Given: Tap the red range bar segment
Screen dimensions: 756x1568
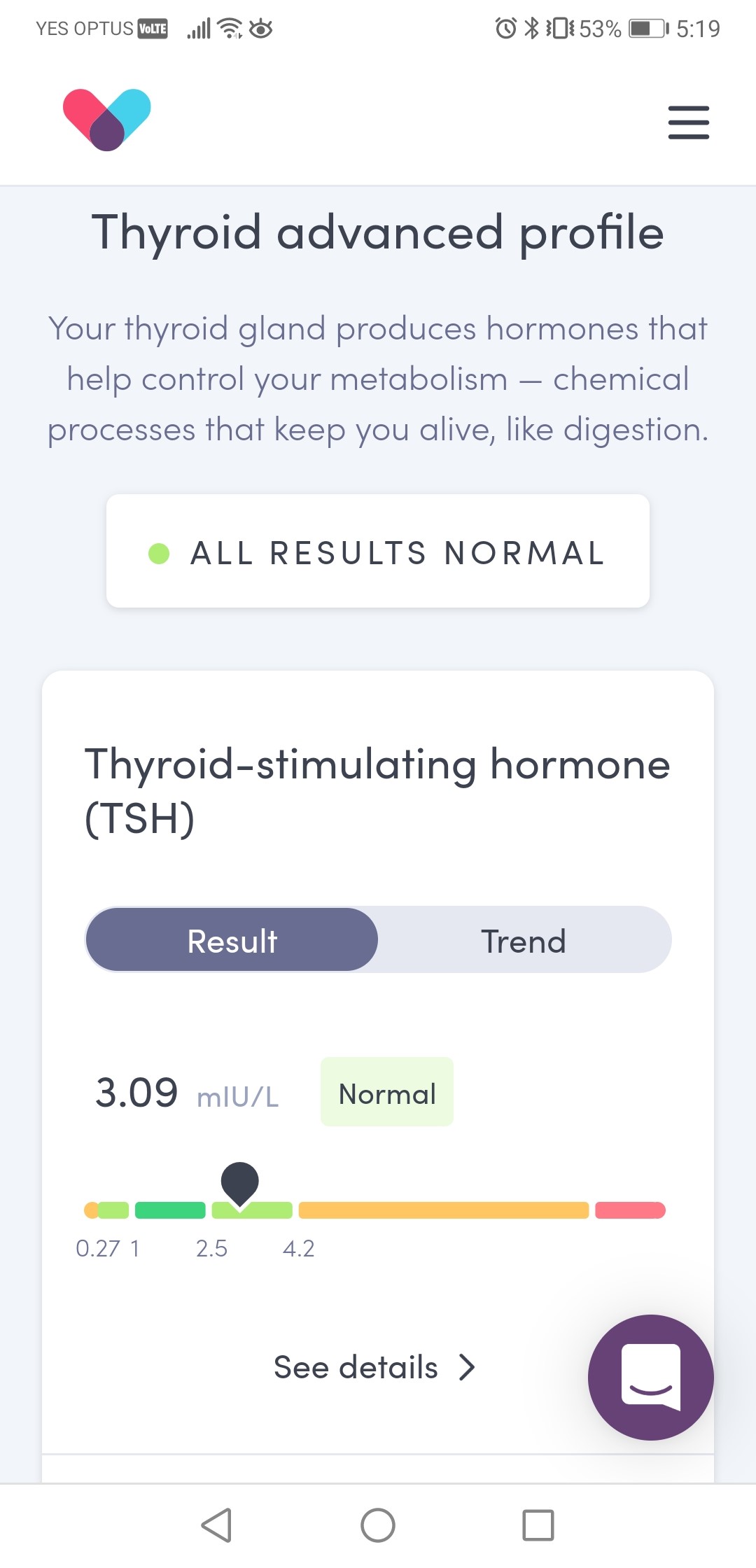Looking at the screenshot, I should [x=630, y=1210].
